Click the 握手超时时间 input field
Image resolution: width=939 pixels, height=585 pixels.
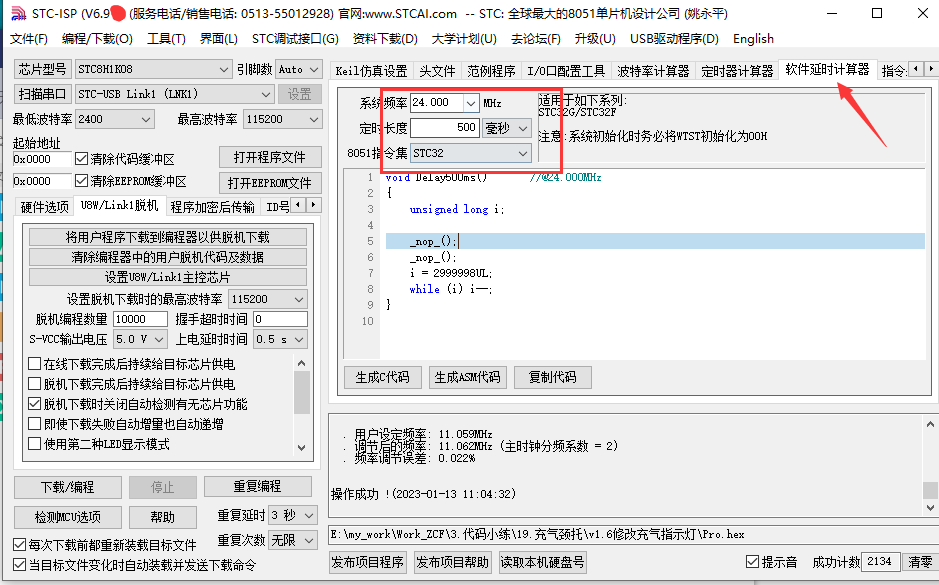pos(280,319)
